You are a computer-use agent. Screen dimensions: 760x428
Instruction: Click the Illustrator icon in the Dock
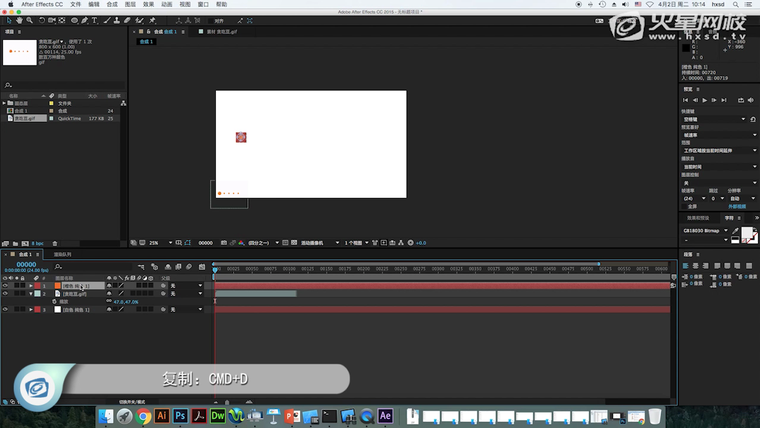[161, 415]
